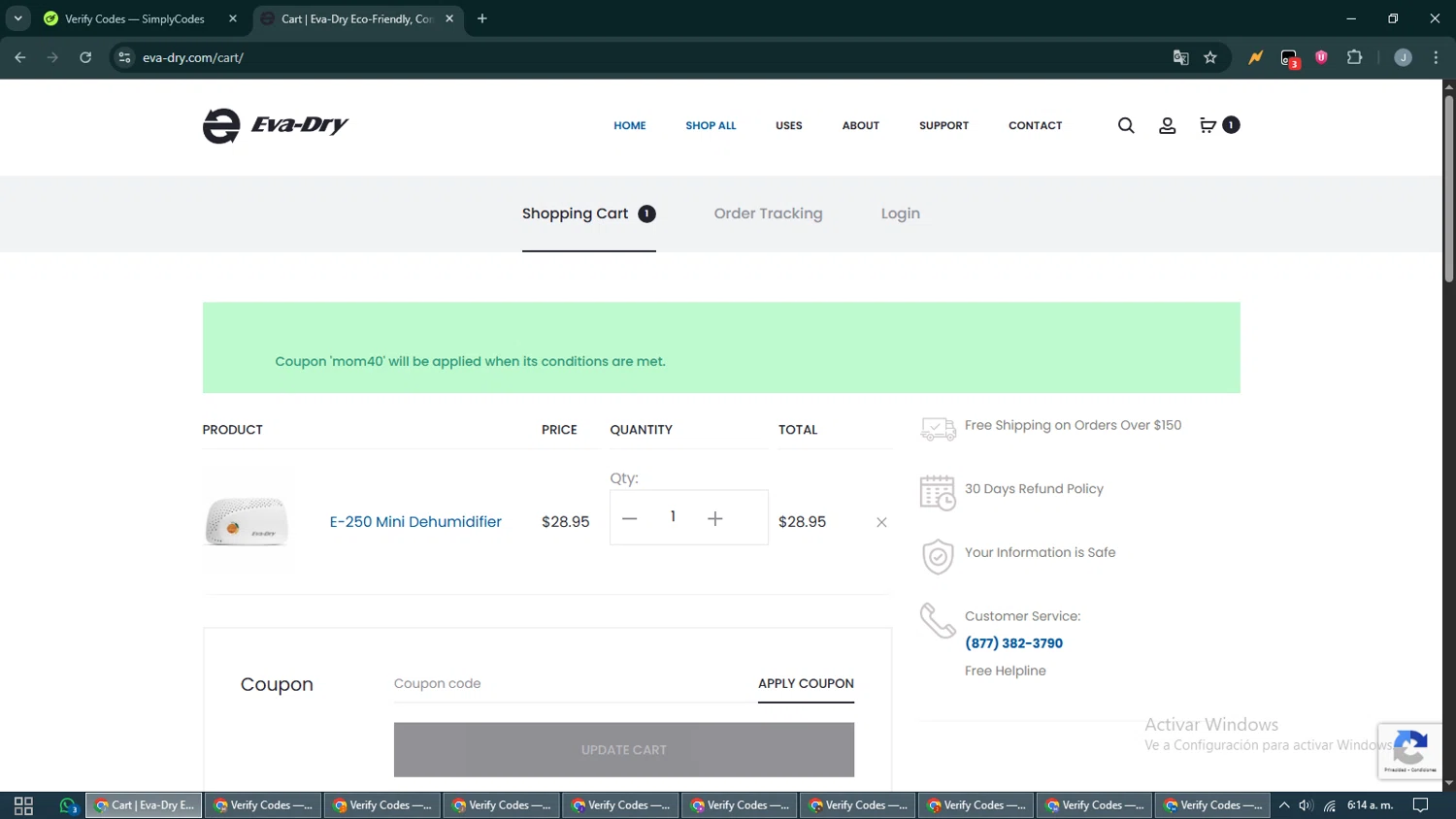The width and height of the screenshot is (1456, 819).
Task: Click the taskbar clock showing 6:14 a. m.
Action: click(x=1370, y=805)
